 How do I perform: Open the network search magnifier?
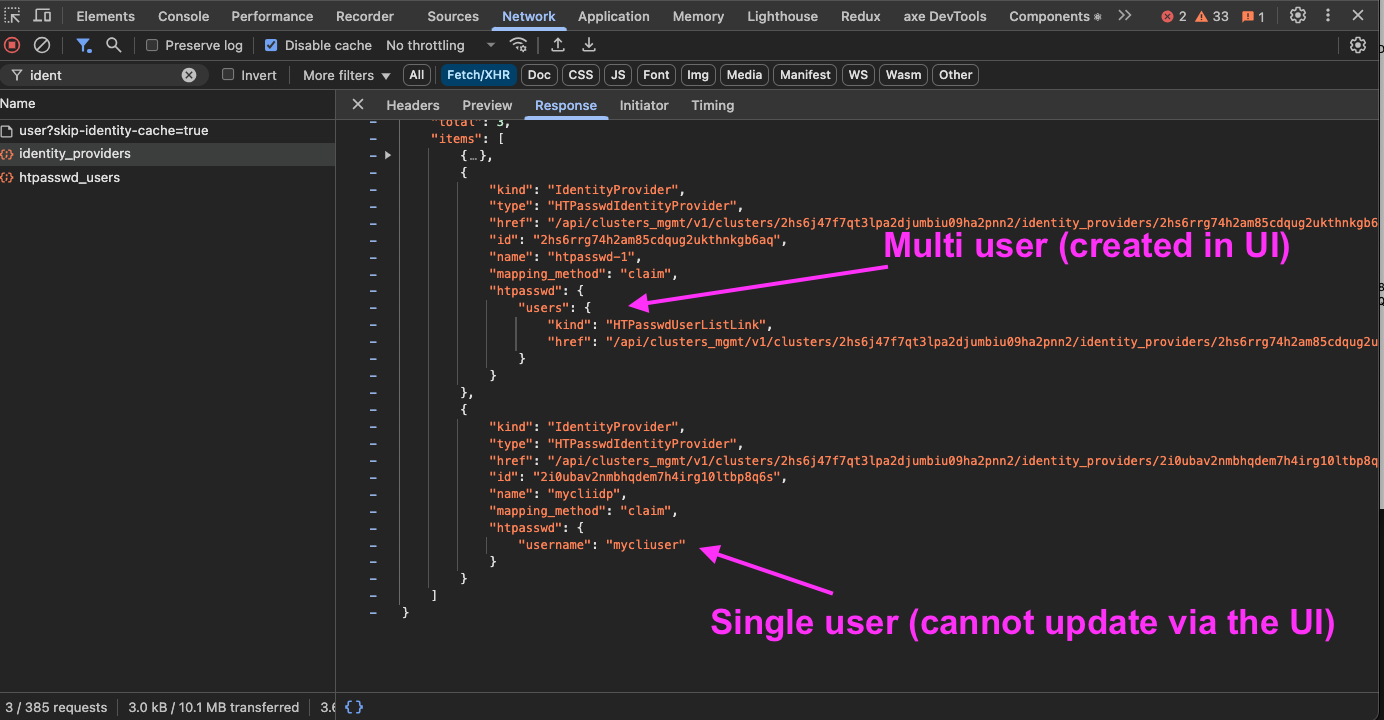tap(114, 45)
